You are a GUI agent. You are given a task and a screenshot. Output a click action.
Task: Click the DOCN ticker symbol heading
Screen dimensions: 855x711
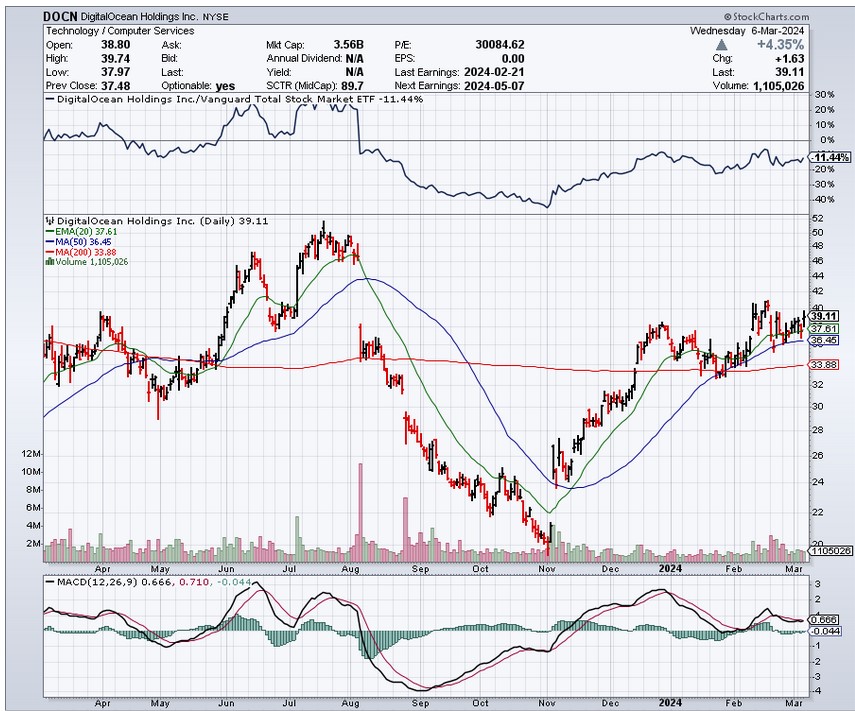[x=60, y=17]
